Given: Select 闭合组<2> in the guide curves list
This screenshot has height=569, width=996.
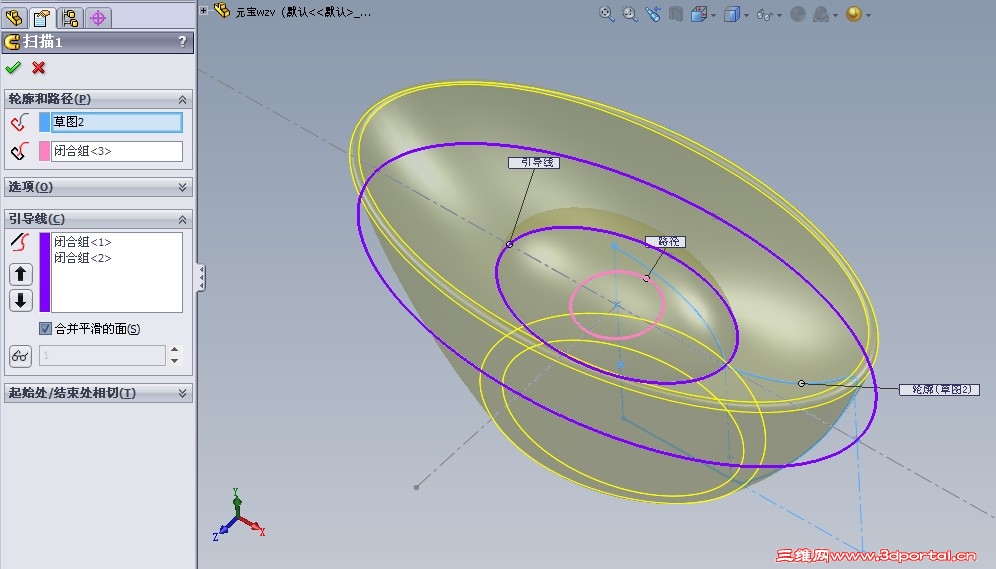Looking at the screenshot, I should (x=83, y=258).
